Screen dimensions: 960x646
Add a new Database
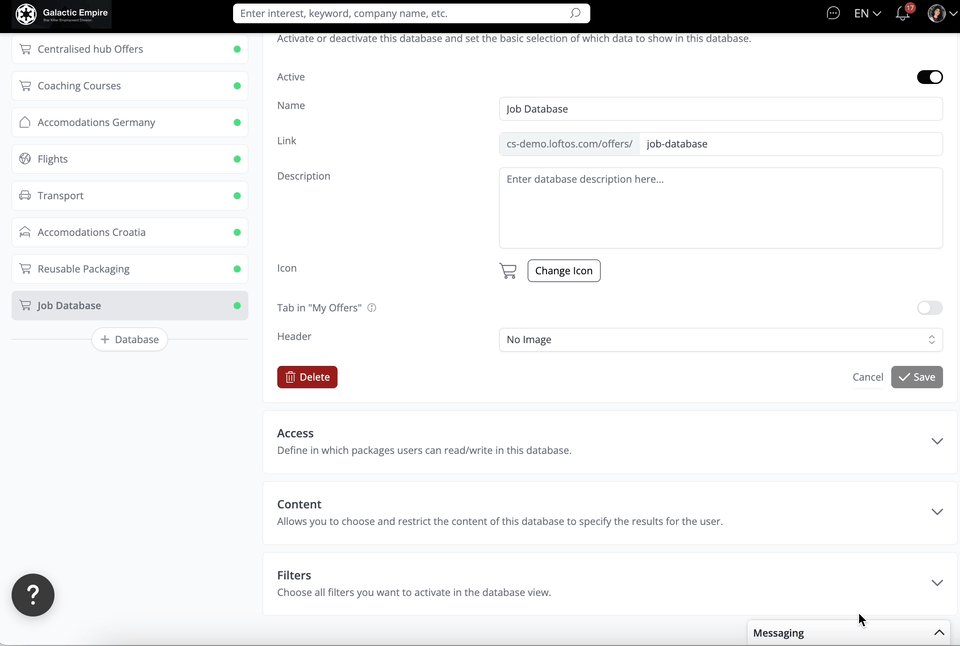130,340
